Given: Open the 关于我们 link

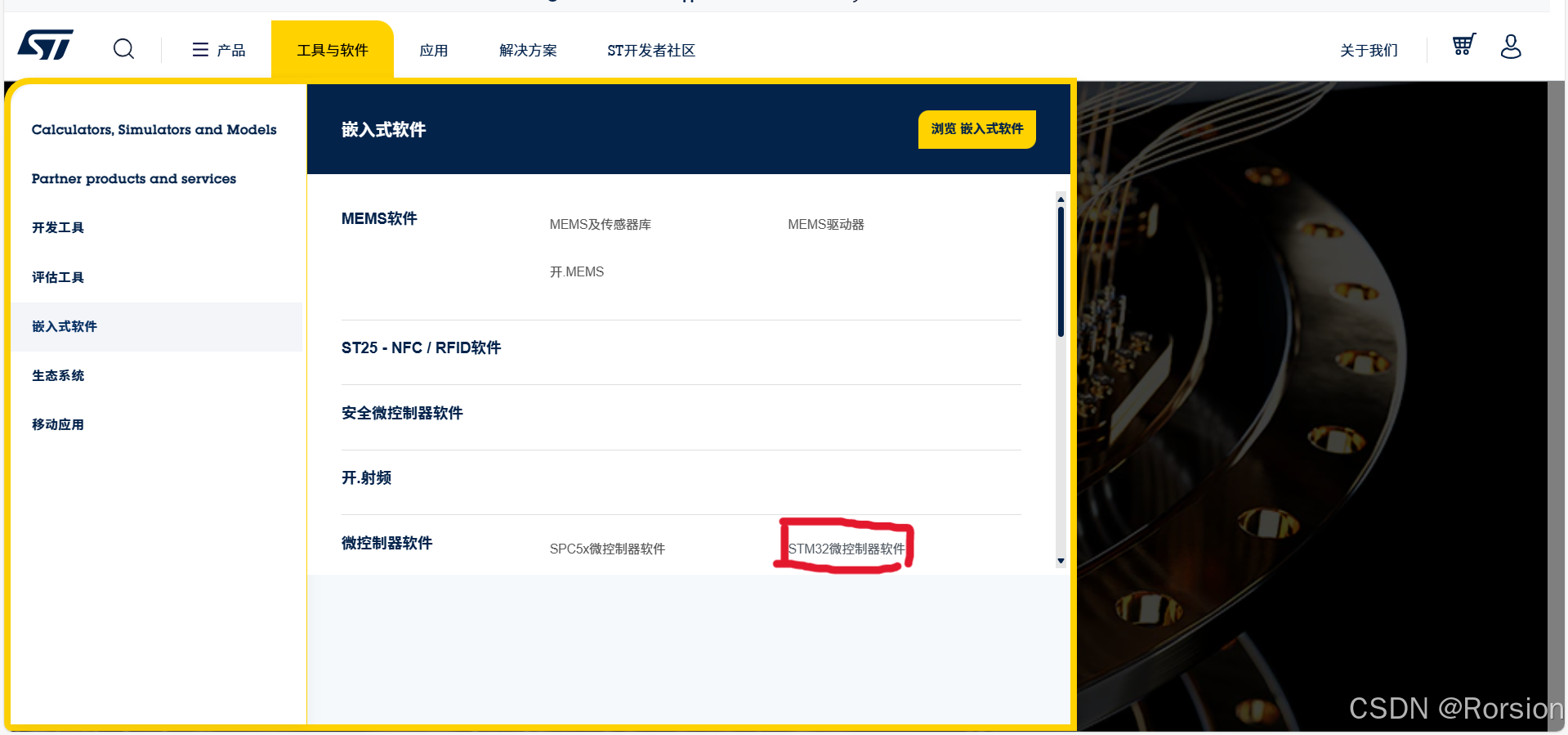Looking at the screenshot, I should pyautogui.click(x=1369, y=50).
